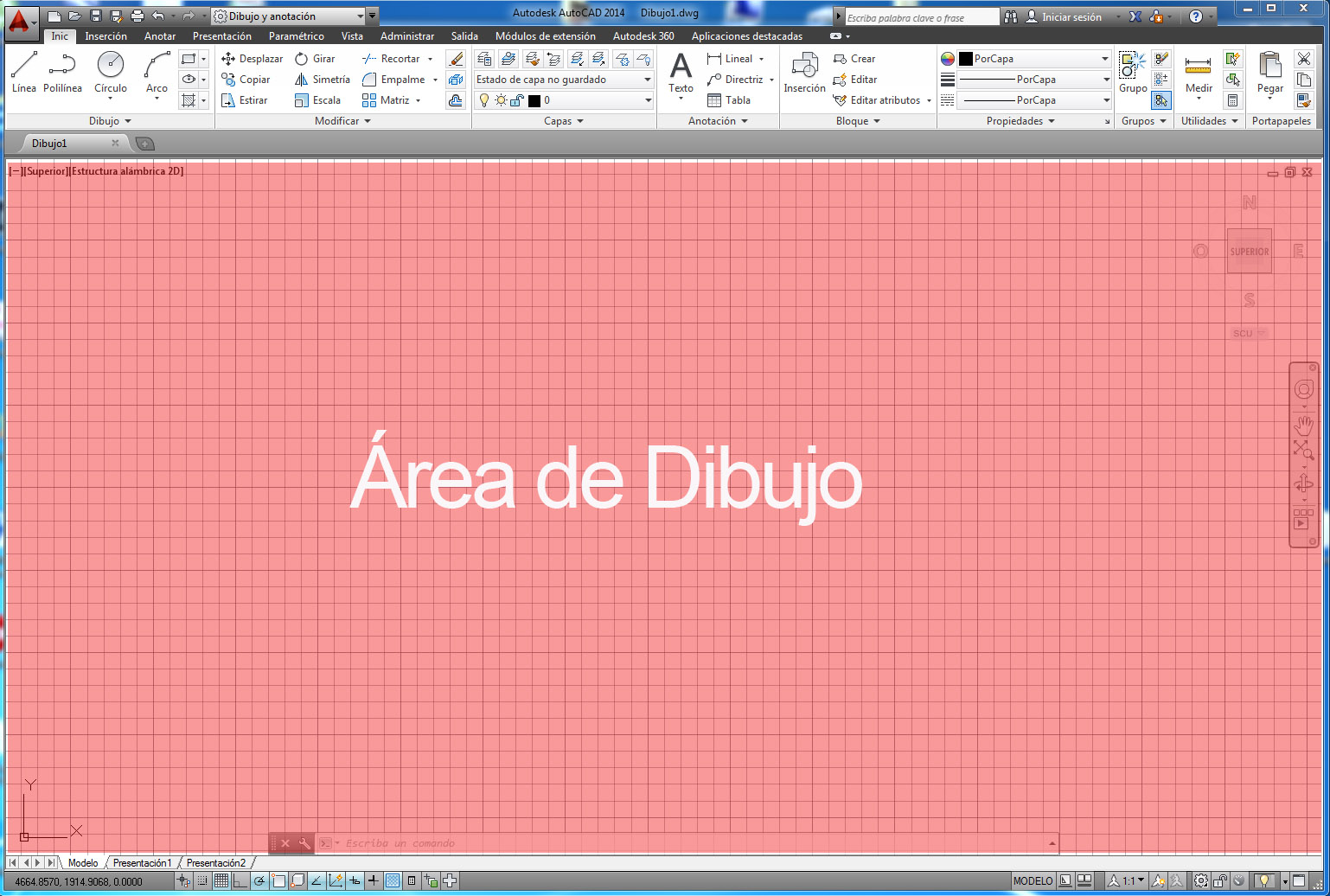Activate the Estirar (stretch) command
This screenshot has width=1330, height=896.
click(x=245, y=100)
